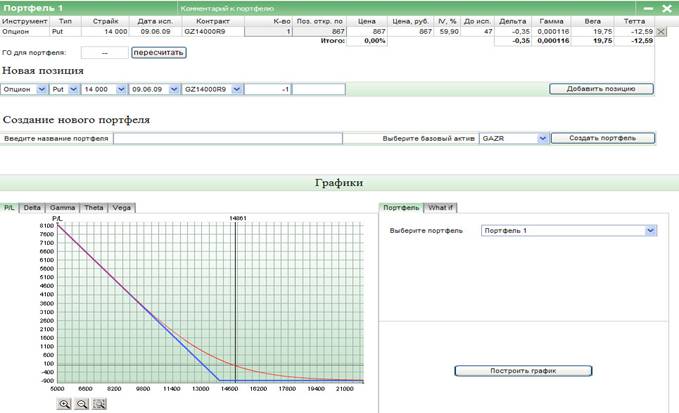Screen dimensions: 679x413
Task: Click the new position quantity field
Action: click(268, 89)
